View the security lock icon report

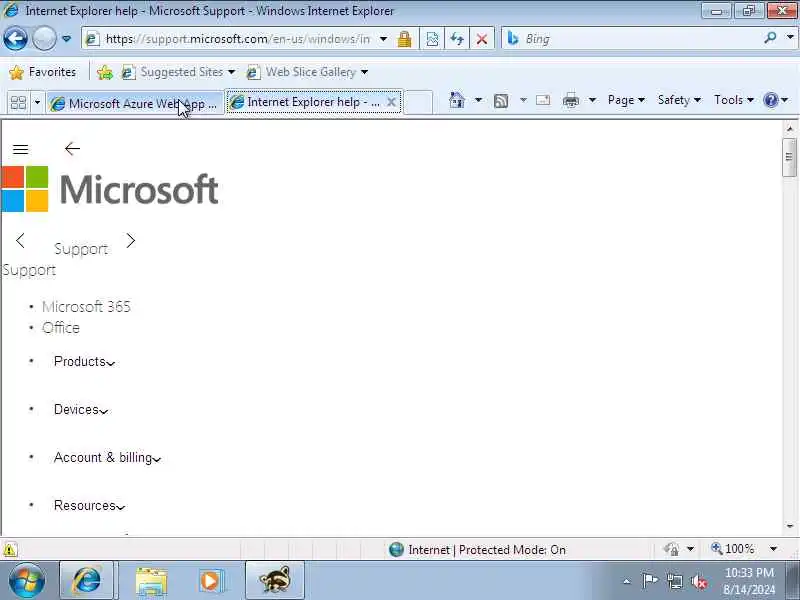[x=404, y=39]
